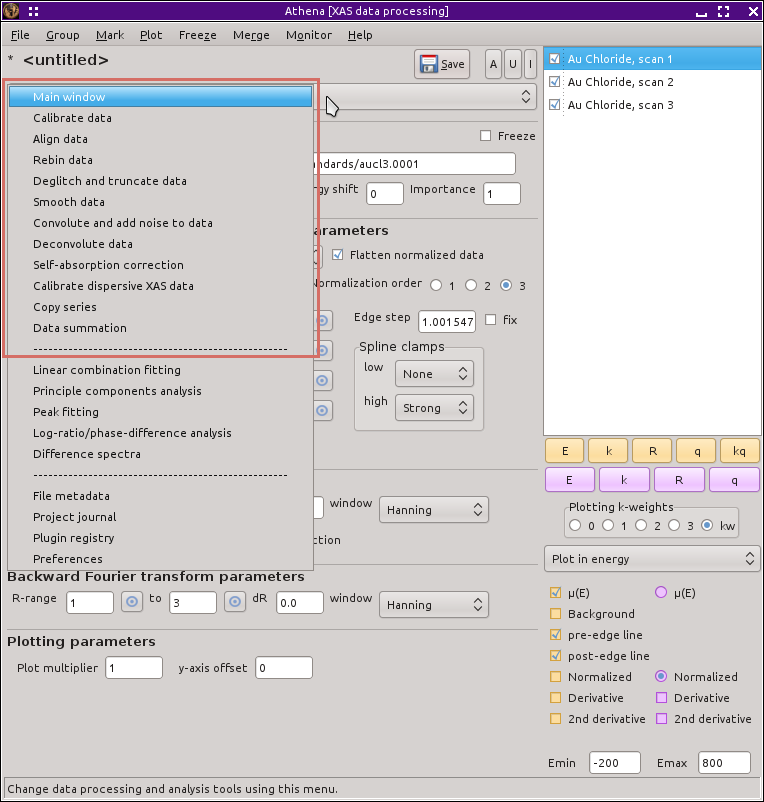The image size is (764, 802).
Task: Plot marked groups in k with purple k
Action: [x=624, y=480]
